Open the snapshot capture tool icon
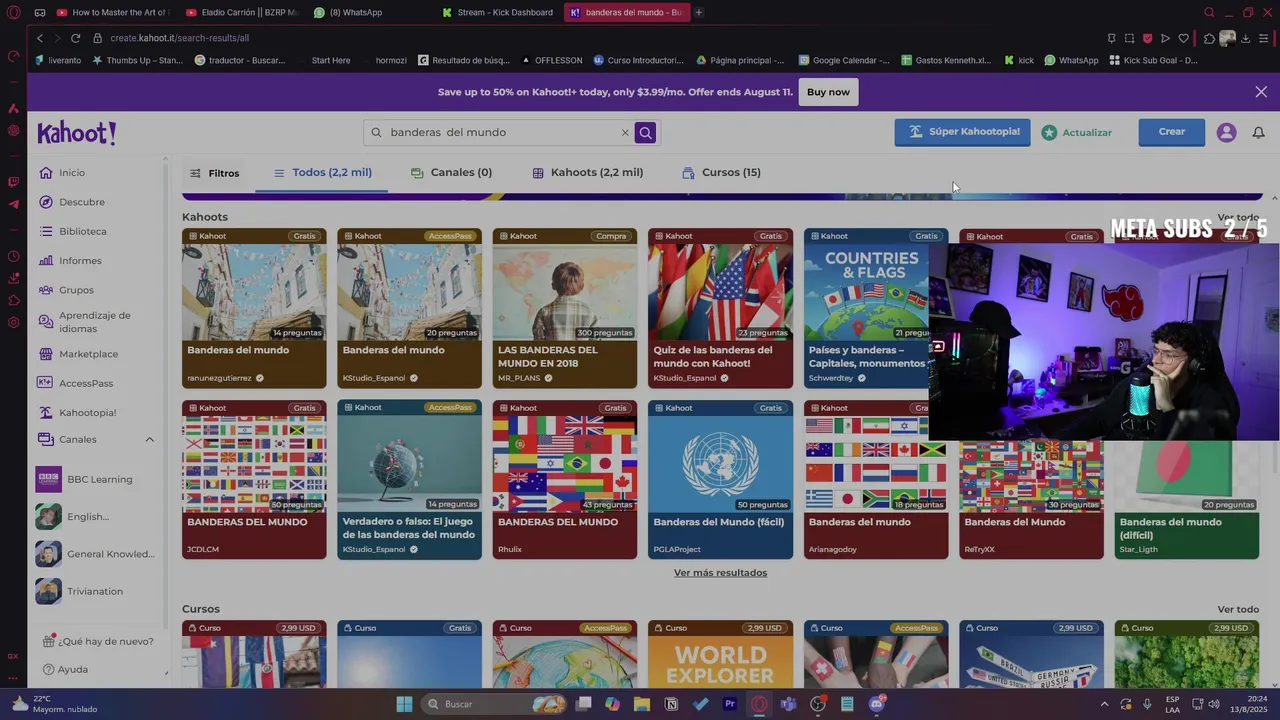The height and width of the screenshot is (720, 1280). click(1129, 38)
